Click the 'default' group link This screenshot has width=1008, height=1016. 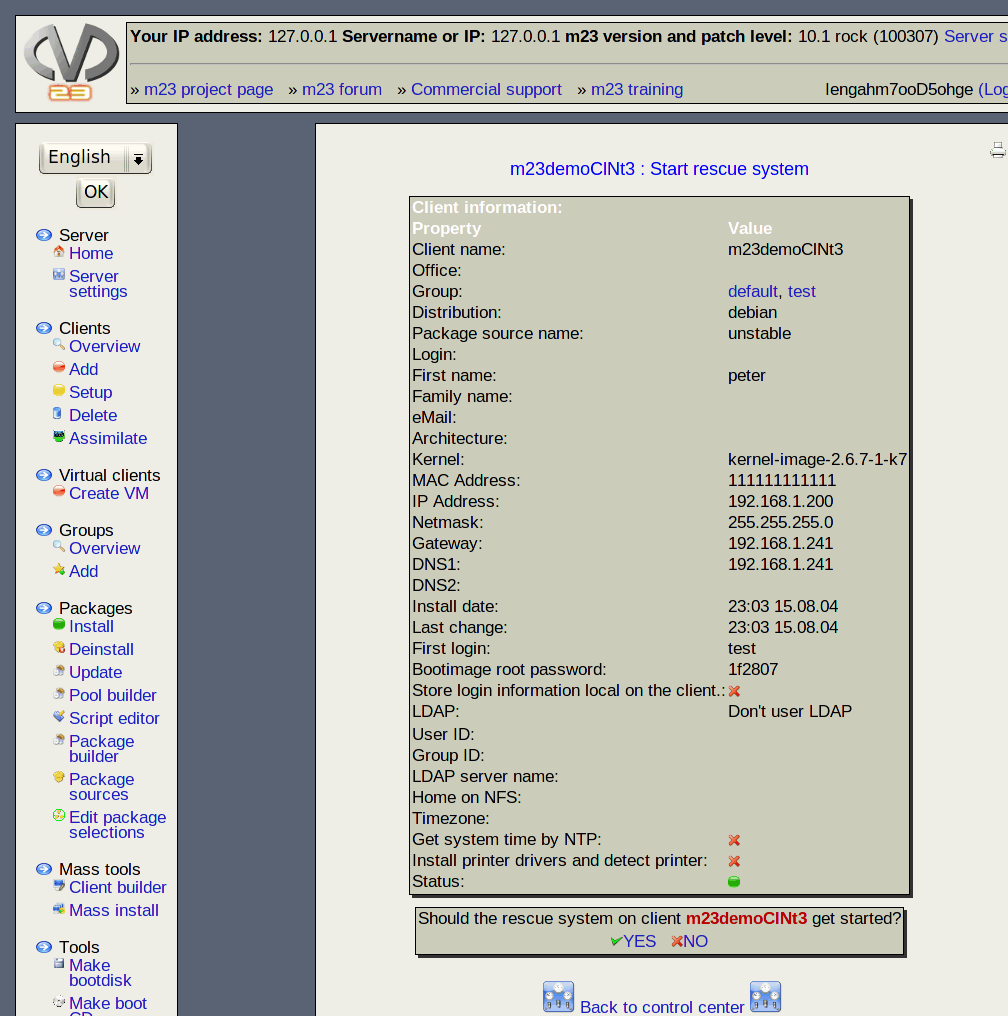click(752, 291)
